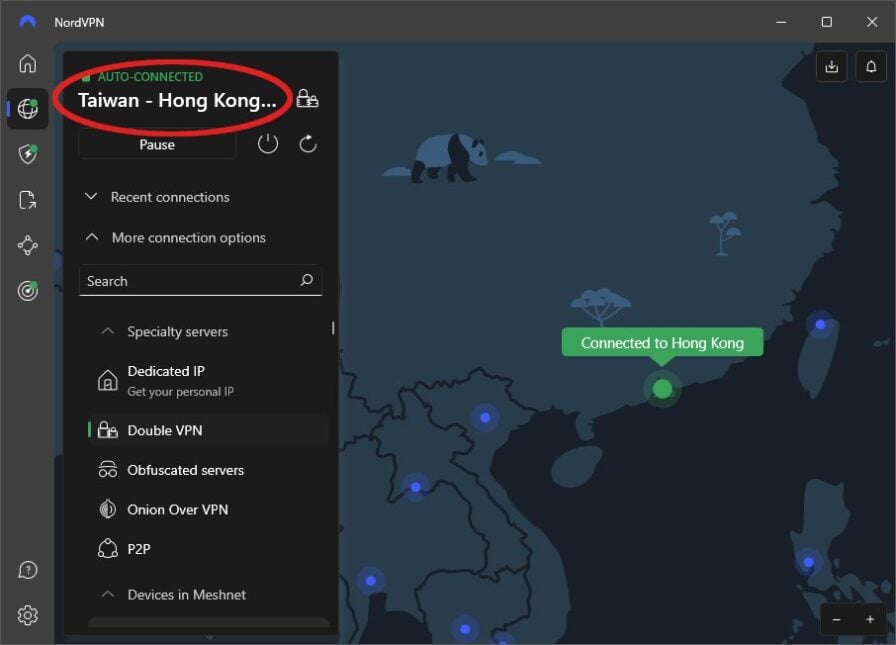Screen dimensions: 896x645
Task: Reconnect using the refresh icon
Action: click(307, 143)
